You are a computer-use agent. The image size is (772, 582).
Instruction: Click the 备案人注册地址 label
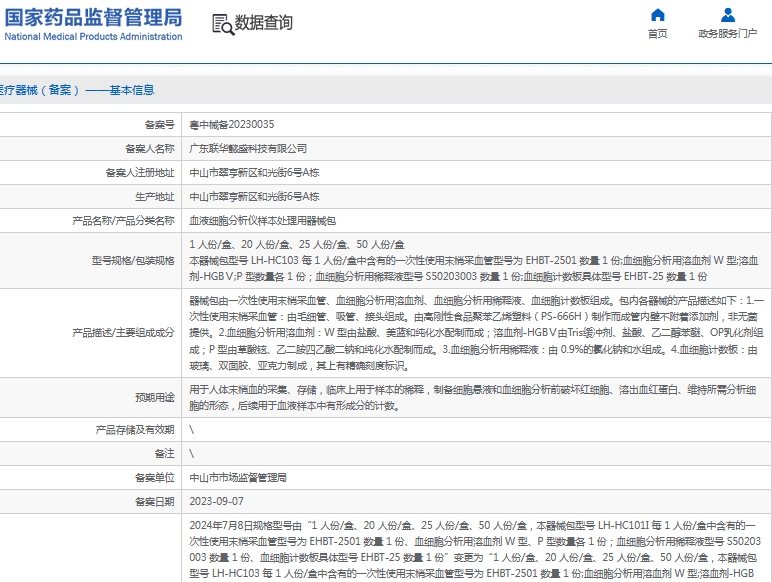point(140,173)
